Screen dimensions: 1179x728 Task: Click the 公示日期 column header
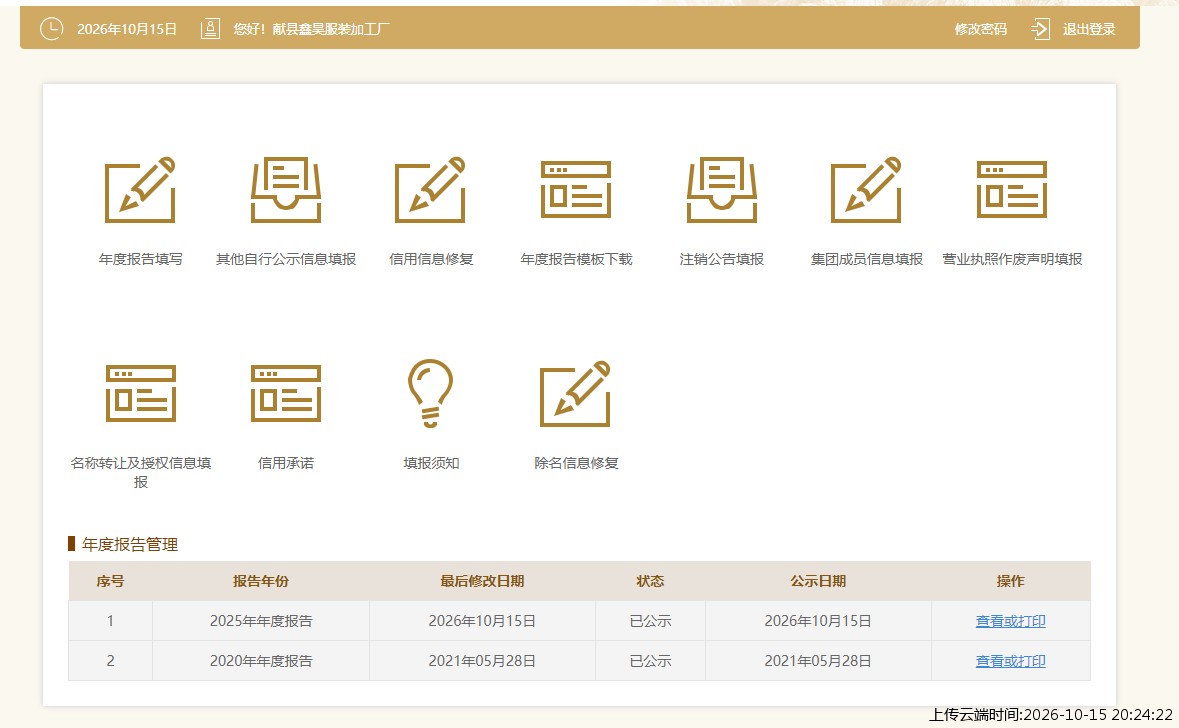(818, 581)
